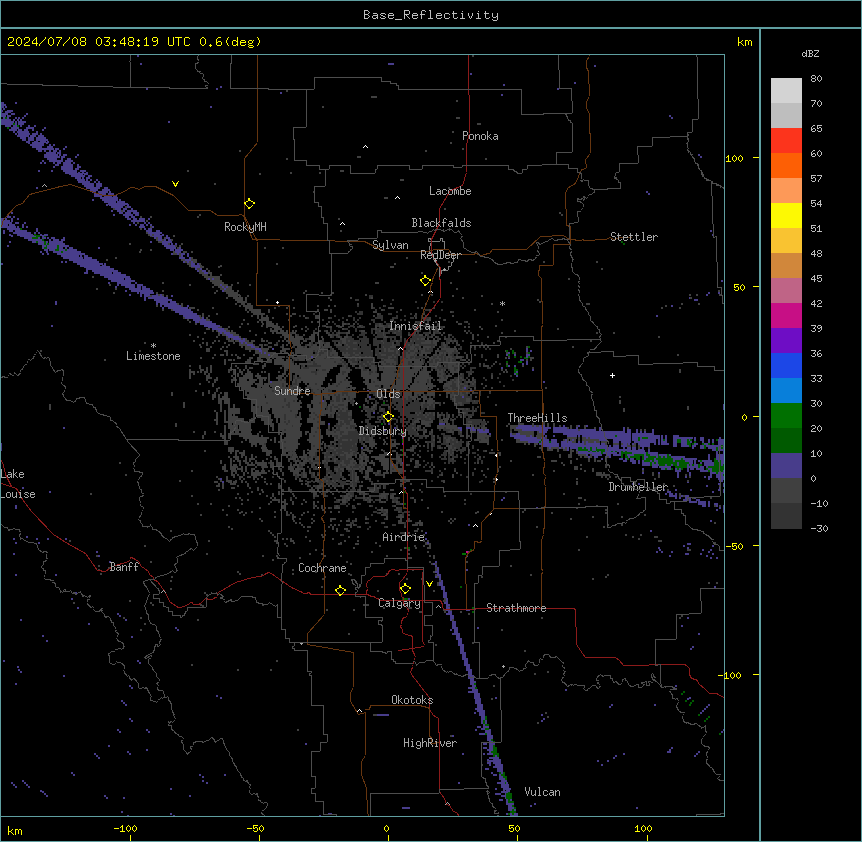Click the 100 tick on vertical axis
Screen dimensions: 862x842
pyautogui.click(x=734, y=158)
